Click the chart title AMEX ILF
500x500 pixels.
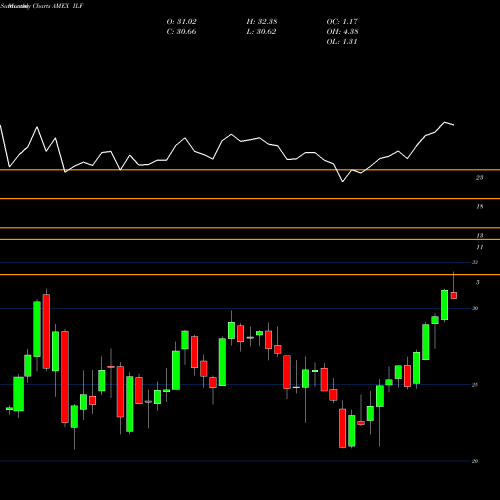68,6
